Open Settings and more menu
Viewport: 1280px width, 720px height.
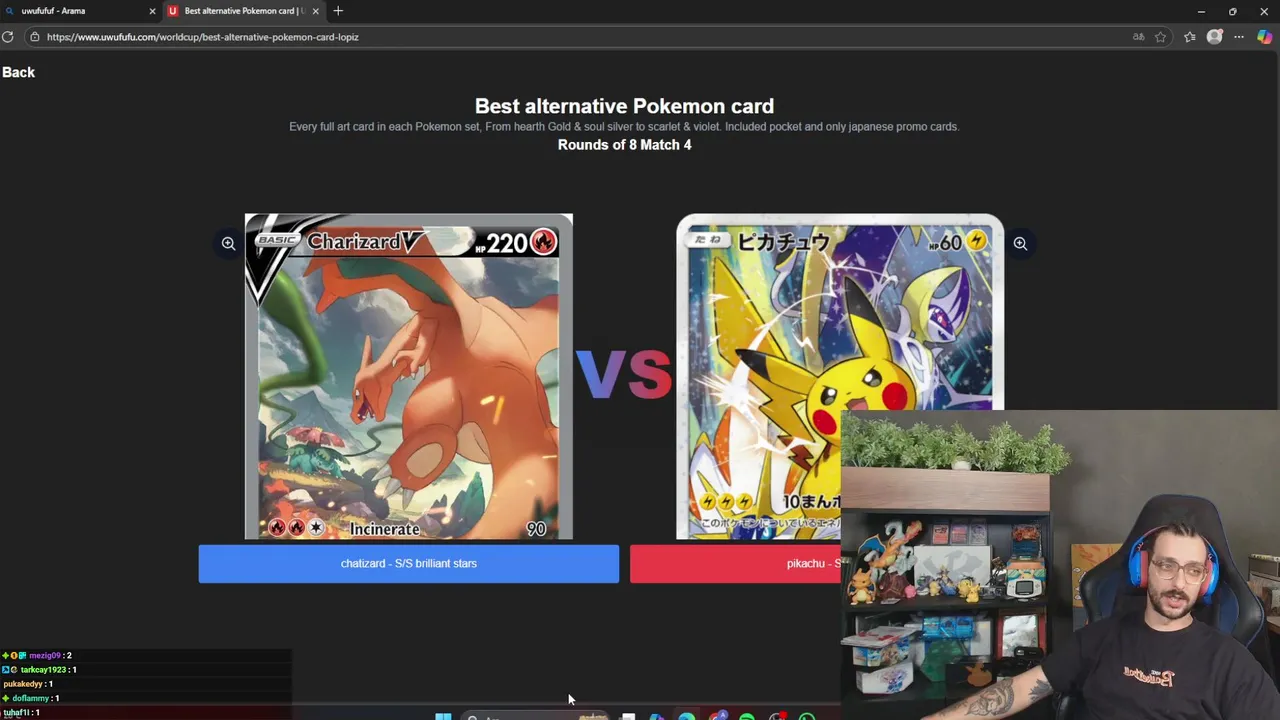[x=1239, y=37]
